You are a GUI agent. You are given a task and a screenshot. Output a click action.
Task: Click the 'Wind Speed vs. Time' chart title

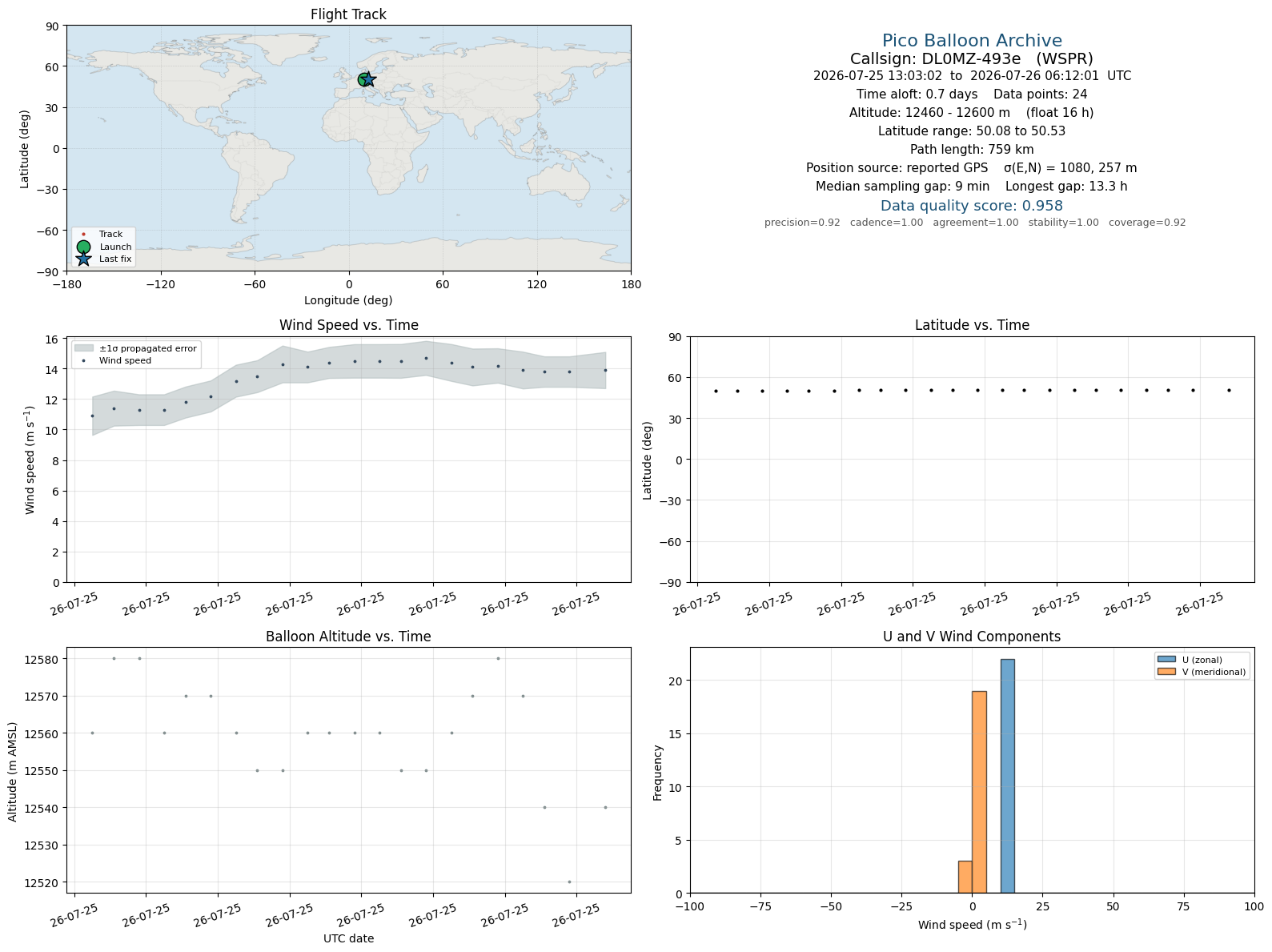(348, 325)
